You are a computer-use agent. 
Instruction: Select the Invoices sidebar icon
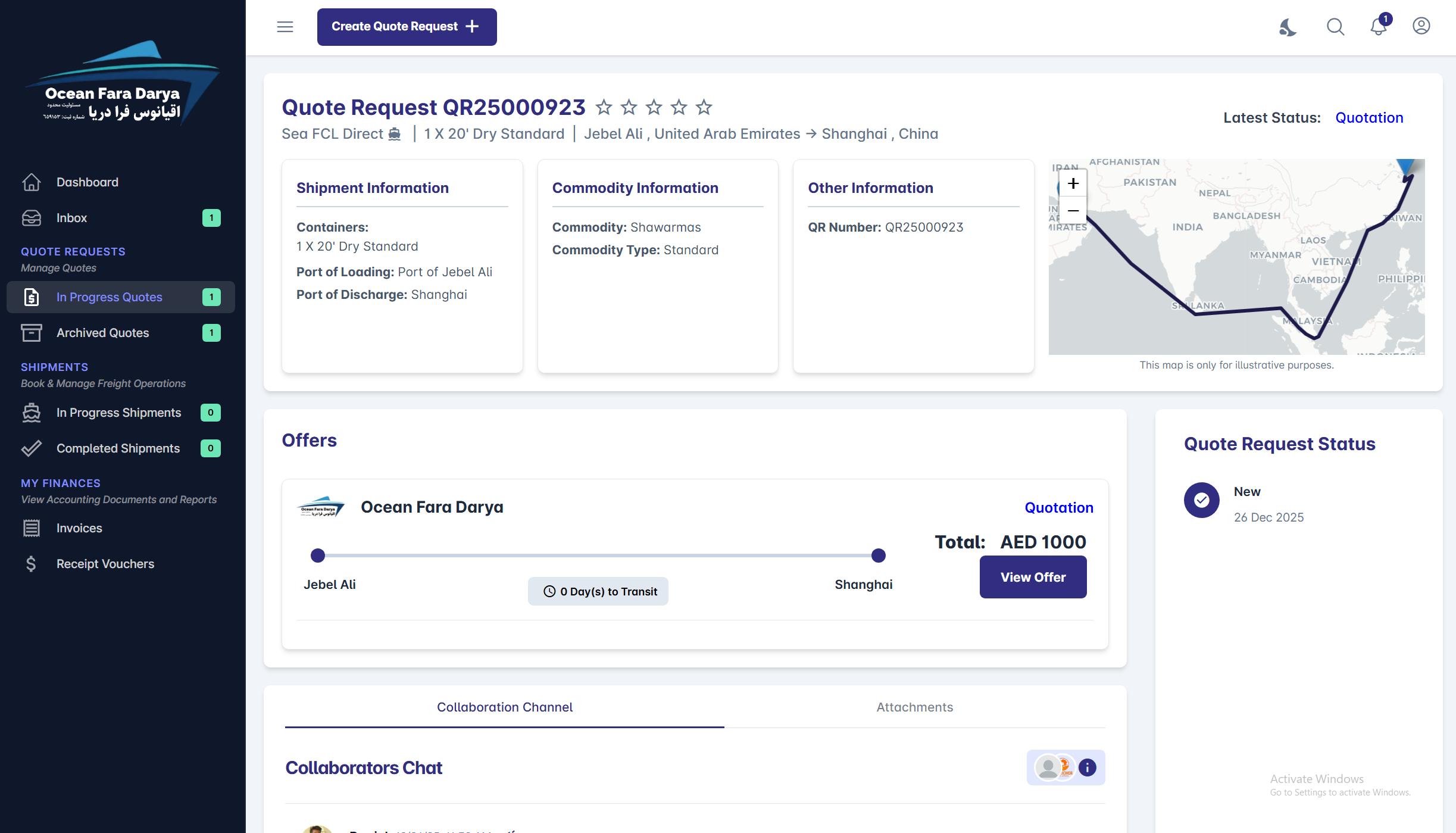coord(32,528)
